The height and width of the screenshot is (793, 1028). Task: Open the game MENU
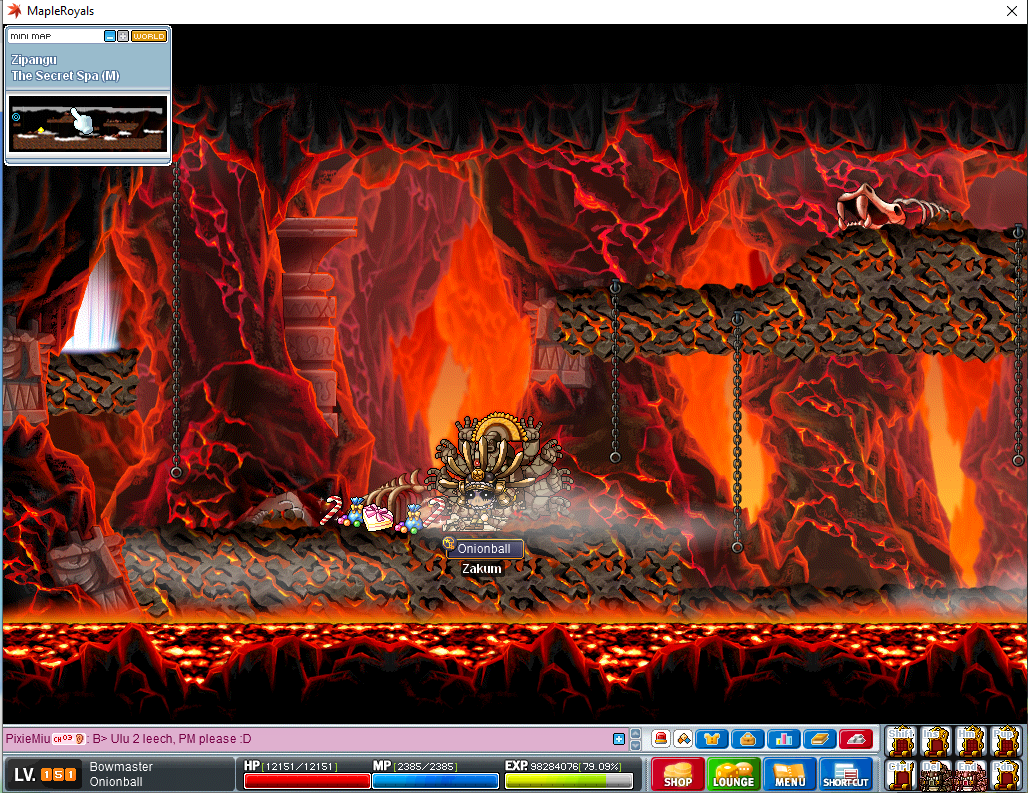click(790, 774)
